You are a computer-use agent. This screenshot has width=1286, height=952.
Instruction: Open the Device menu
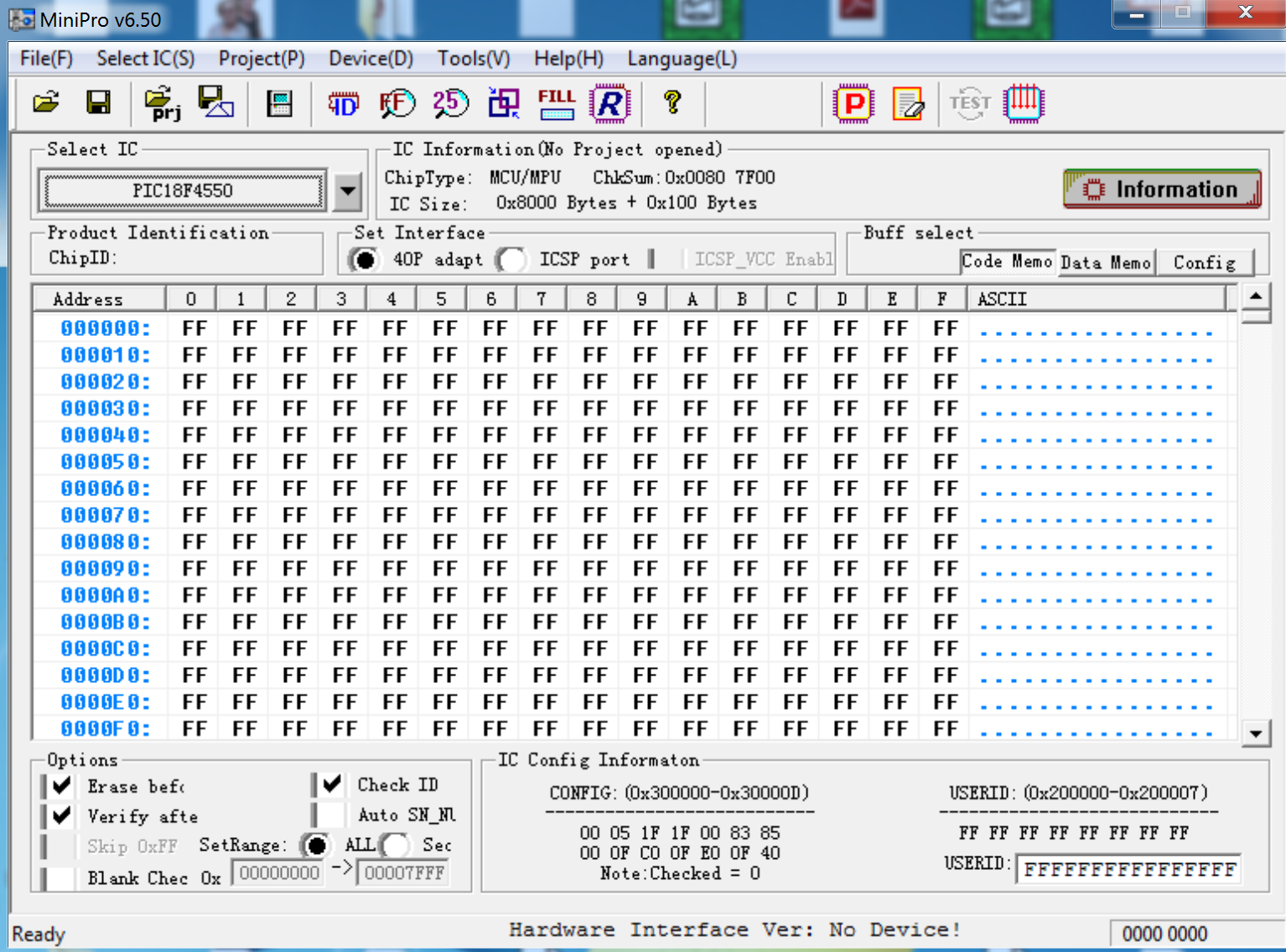(371, 59)
